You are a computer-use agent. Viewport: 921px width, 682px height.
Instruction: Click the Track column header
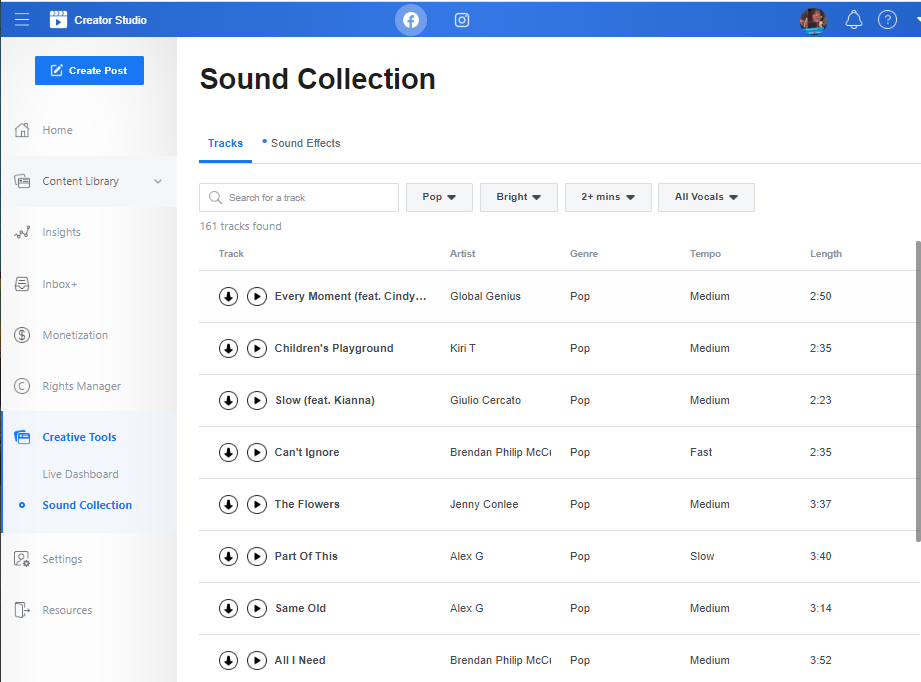click(x=231, y=254)
